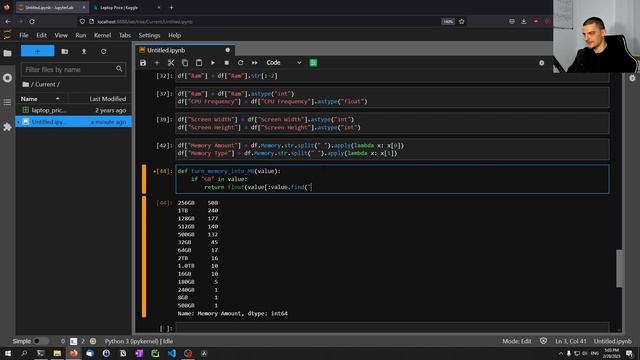Save the notebook with the disk icon

[143, 63]
